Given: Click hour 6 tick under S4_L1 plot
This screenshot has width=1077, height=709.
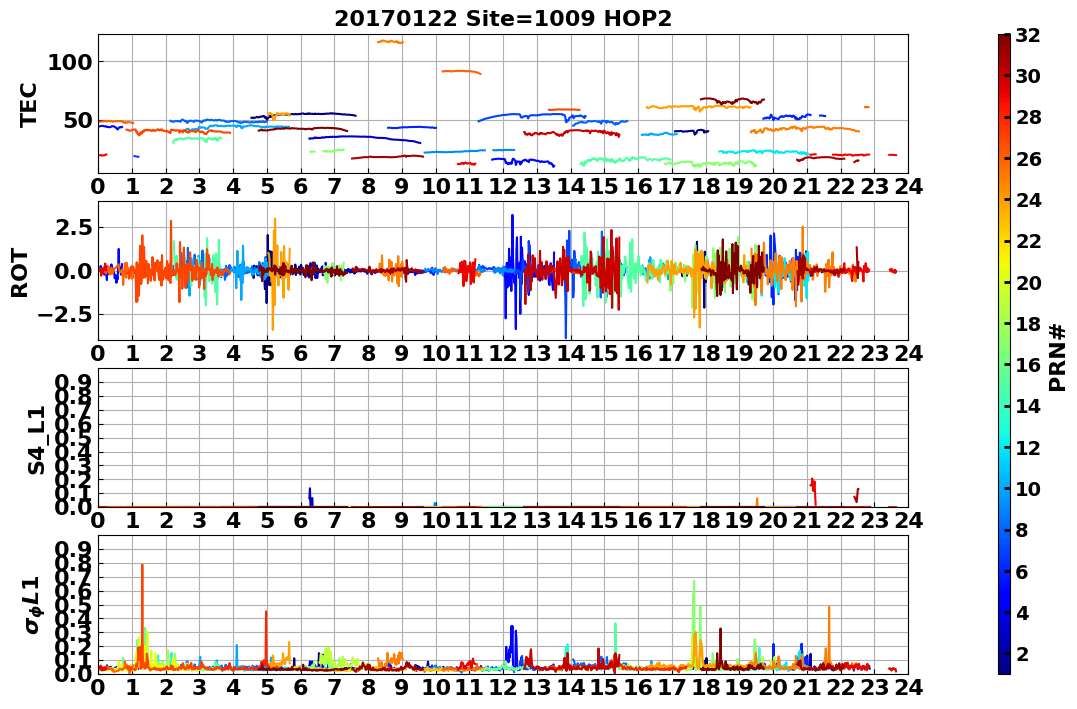Looking at the screenshot, I should coord(301,520).
